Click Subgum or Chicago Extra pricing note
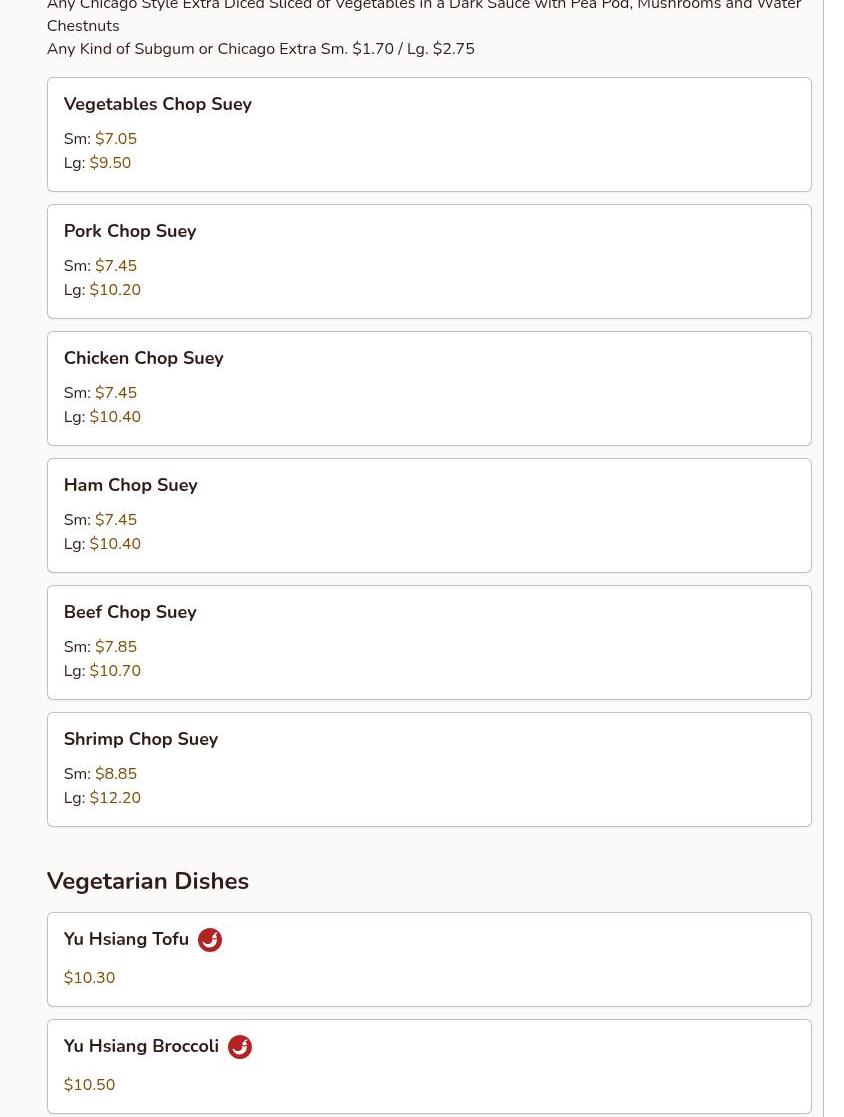 pos(261,48)
